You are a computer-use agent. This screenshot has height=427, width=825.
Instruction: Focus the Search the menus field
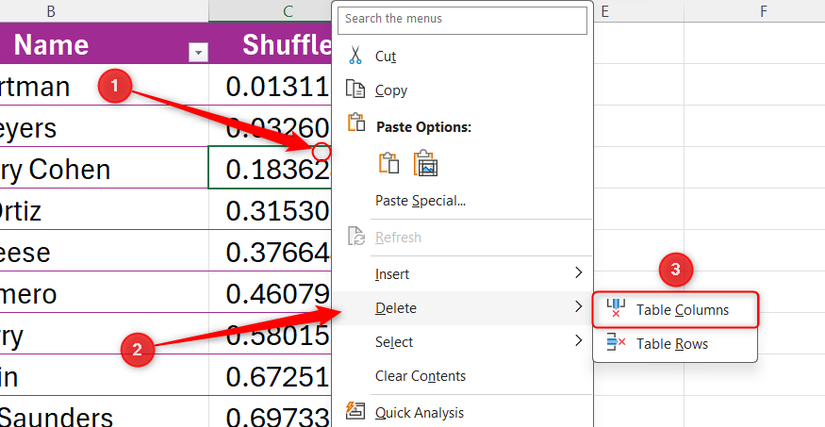[x=462, y=19]
